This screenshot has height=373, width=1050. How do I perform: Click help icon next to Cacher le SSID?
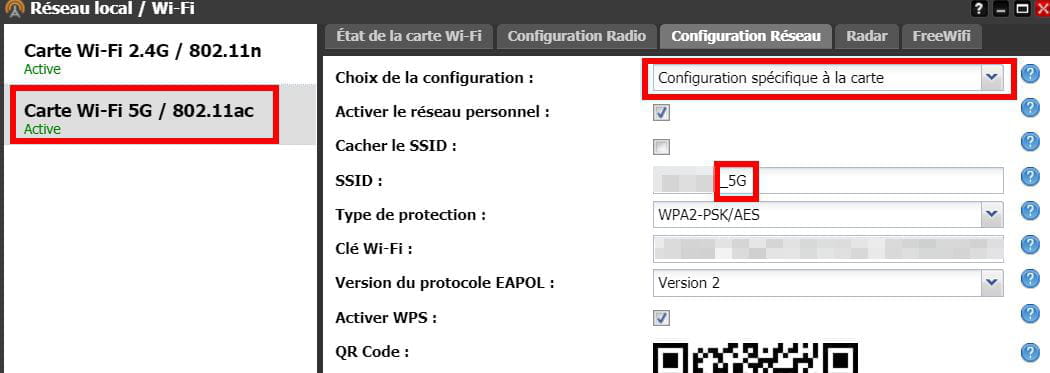coord(1030,142)
